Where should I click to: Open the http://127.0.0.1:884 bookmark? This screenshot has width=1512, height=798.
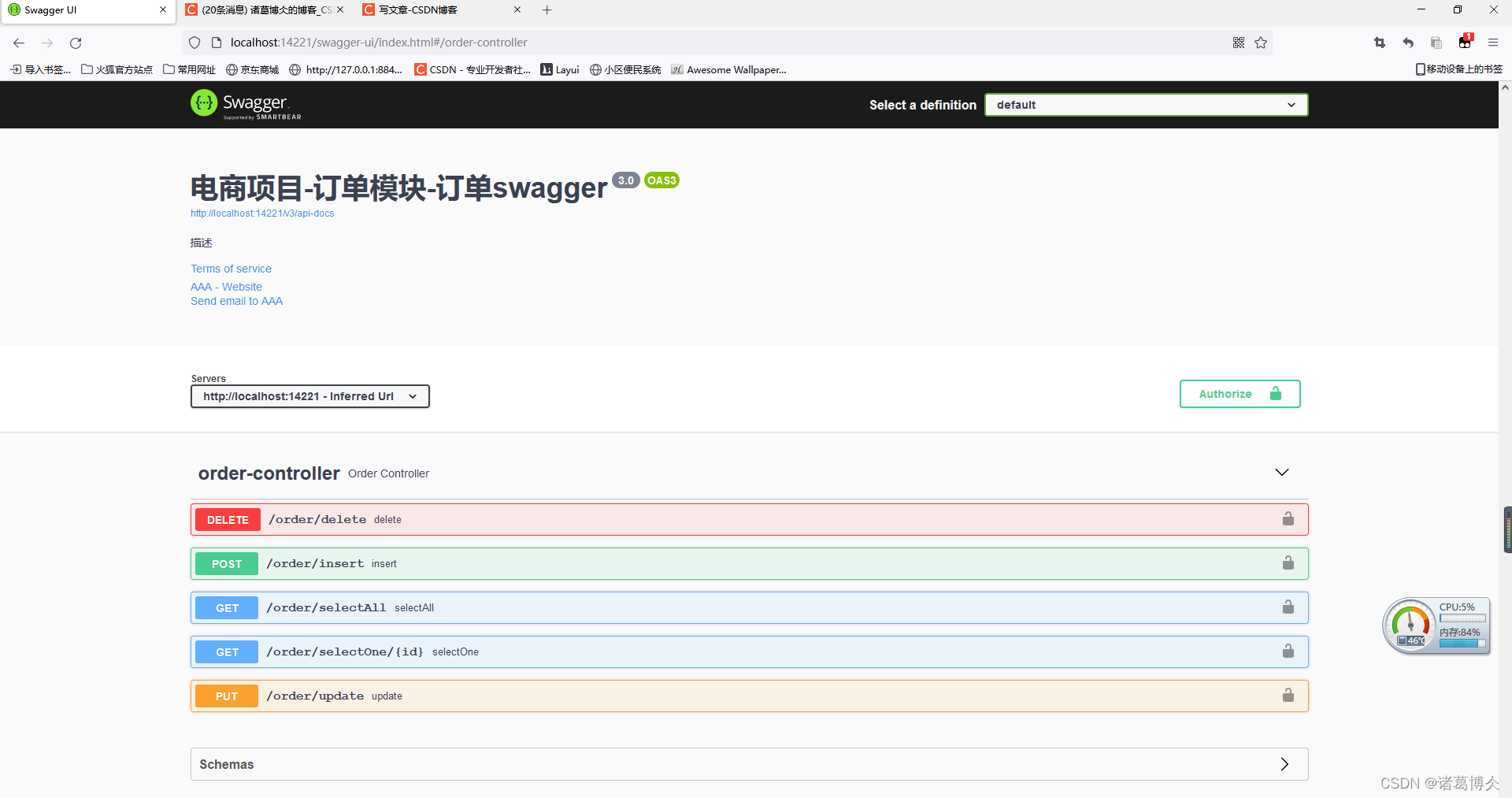point(346,69)
